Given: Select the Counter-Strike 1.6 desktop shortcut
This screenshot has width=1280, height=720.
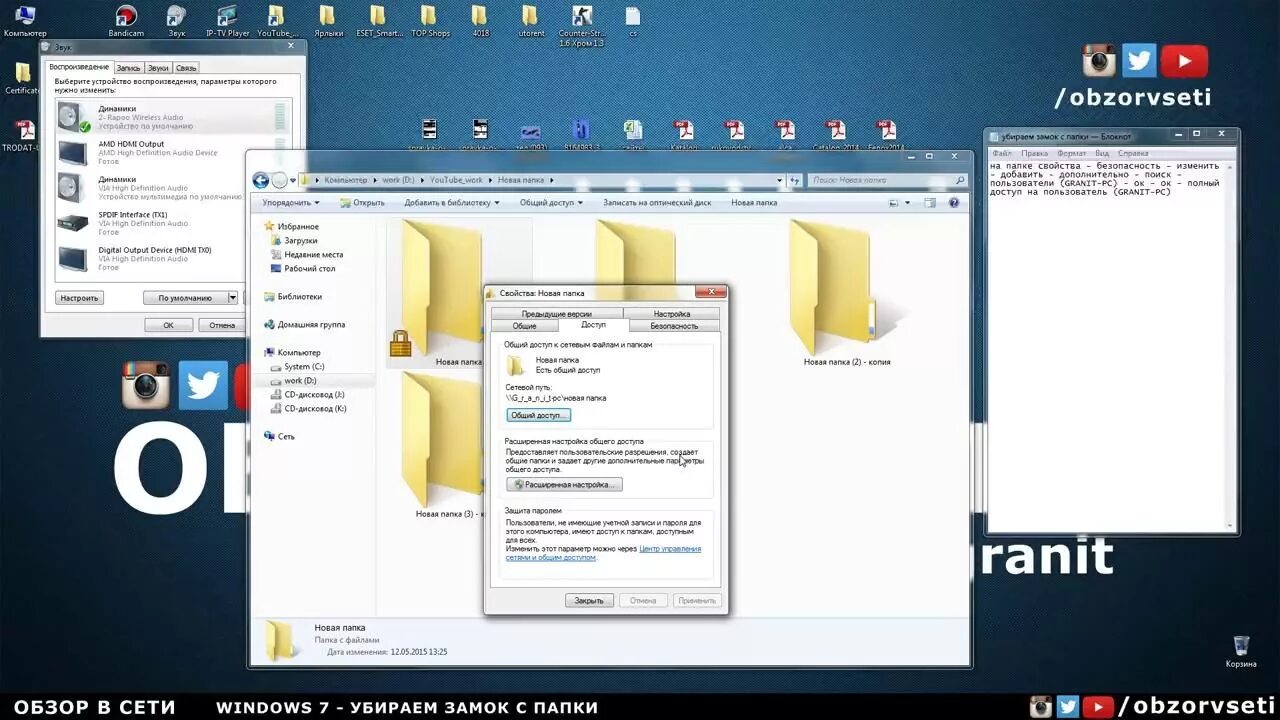Looking at the screenshot, I should coord(582,25).
